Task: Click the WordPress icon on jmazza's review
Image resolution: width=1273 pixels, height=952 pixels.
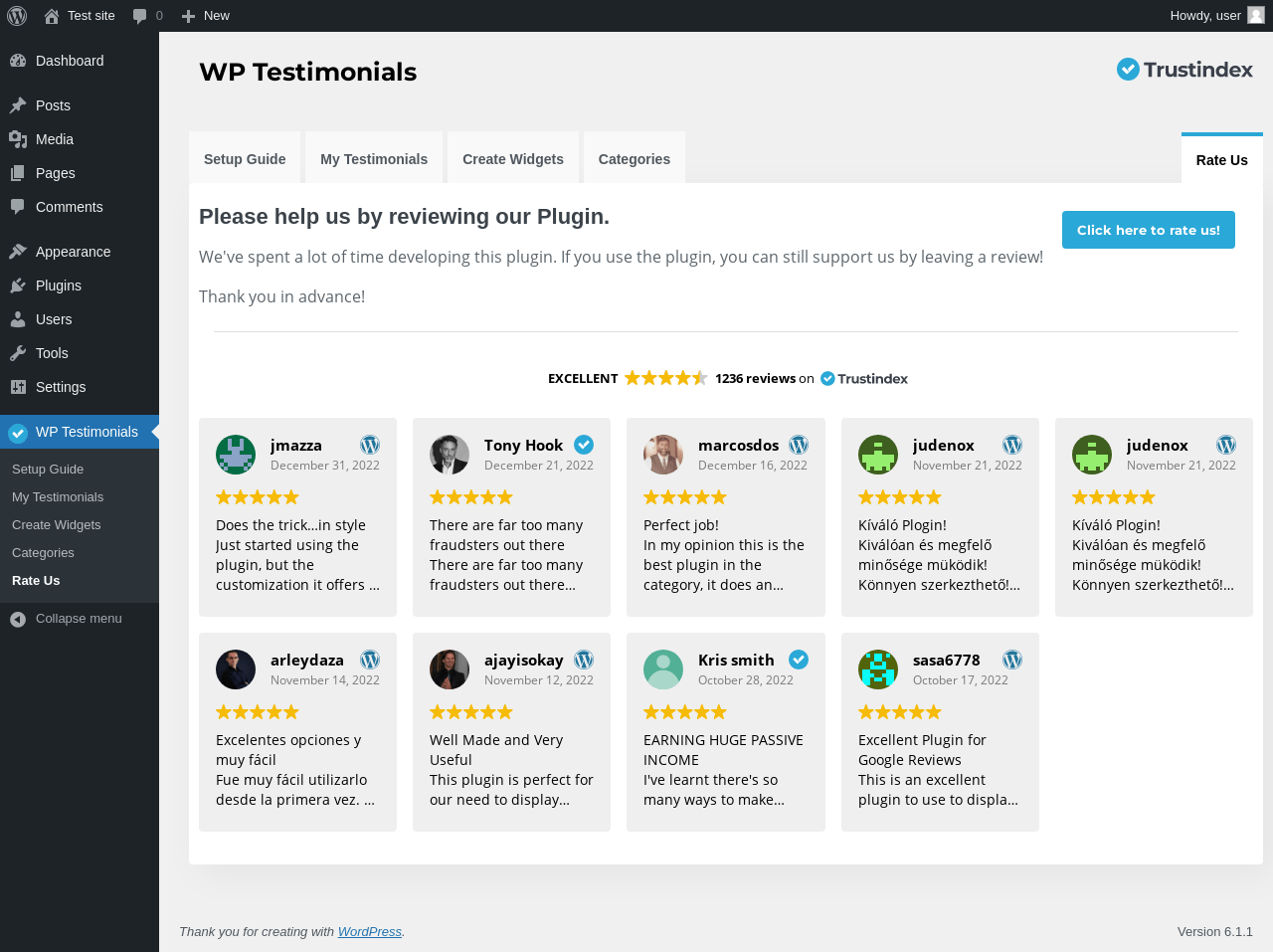Action: point(370,445)
